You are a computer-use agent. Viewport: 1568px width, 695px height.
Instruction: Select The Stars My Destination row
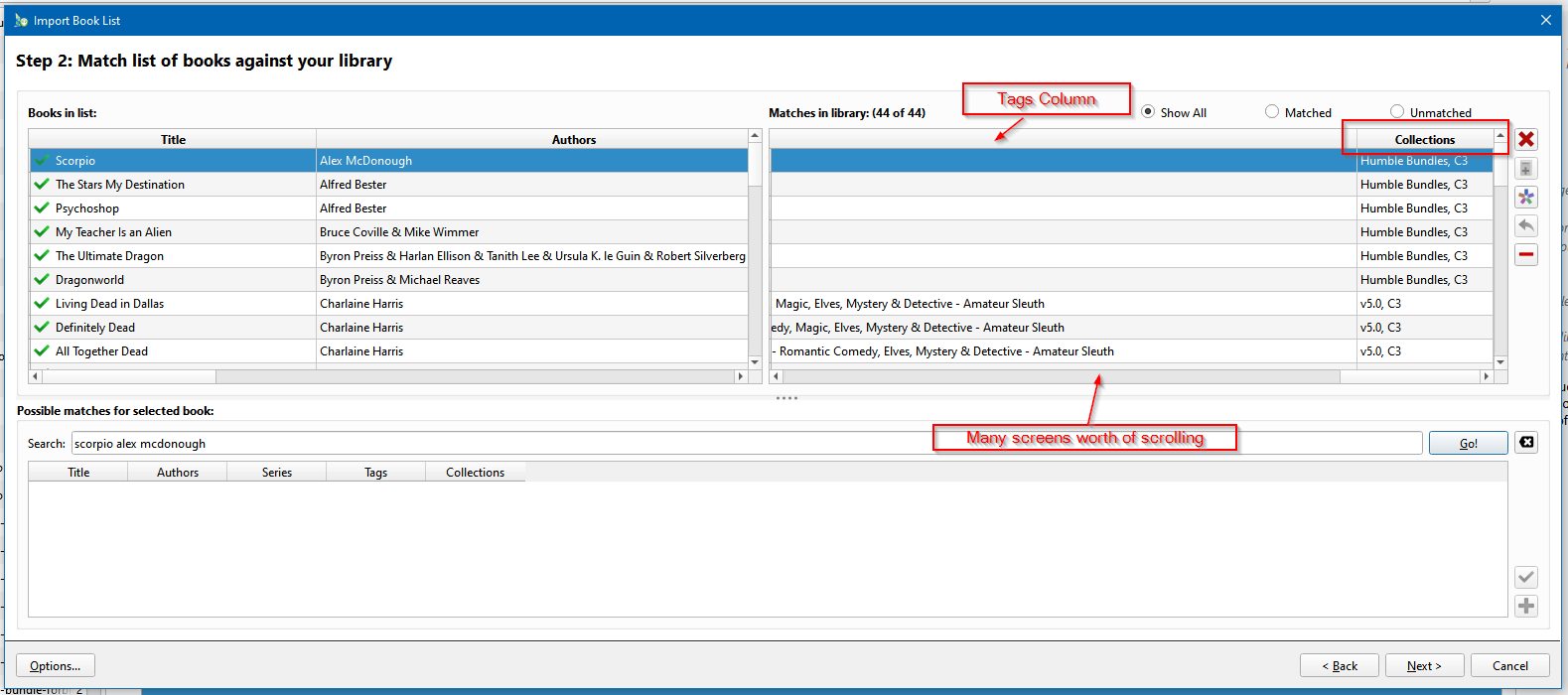pyautogui.click(x=388, y=184)
